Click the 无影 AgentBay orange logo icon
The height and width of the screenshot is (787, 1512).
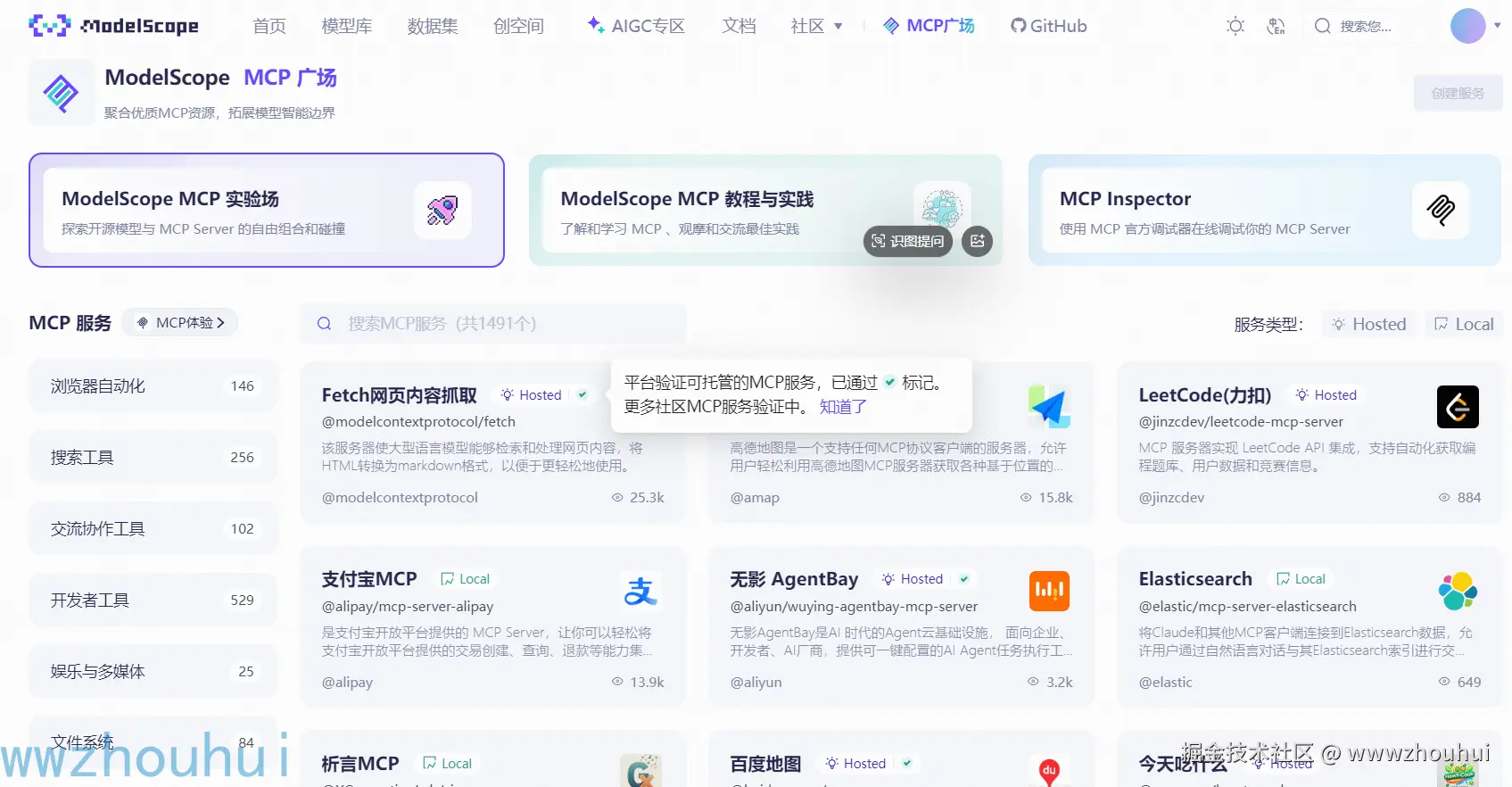pyautogui.click(x=1049, y=591)
